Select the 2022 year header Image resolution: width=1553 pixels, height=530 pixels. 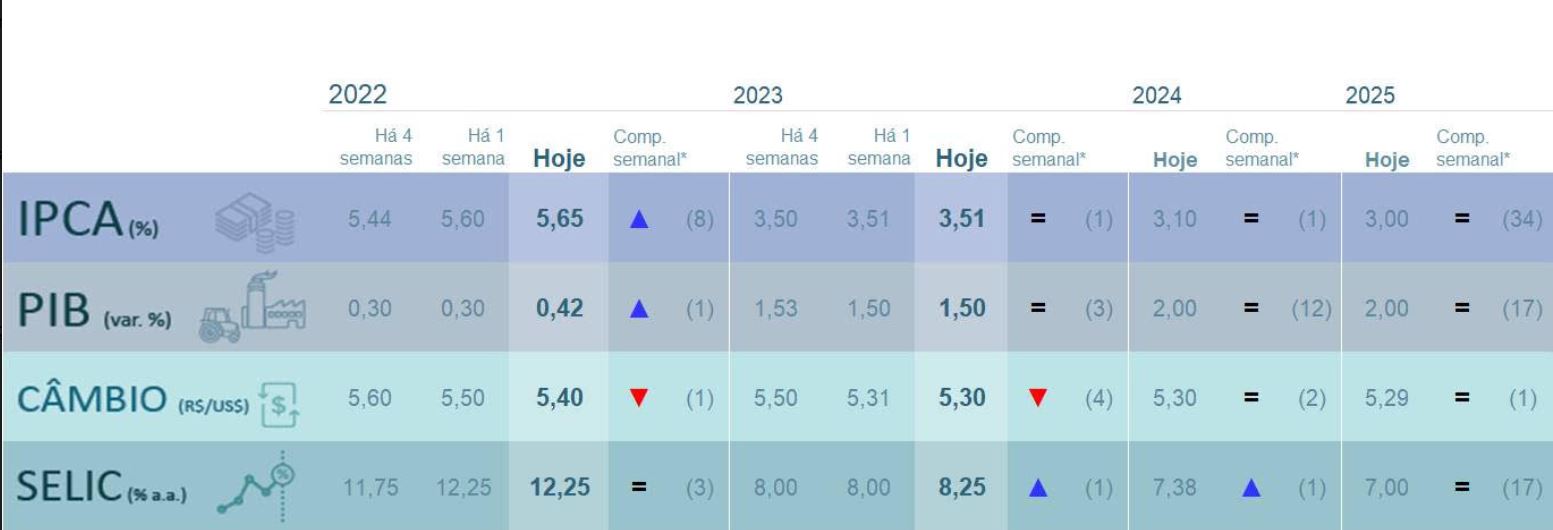tap(357, 96)
